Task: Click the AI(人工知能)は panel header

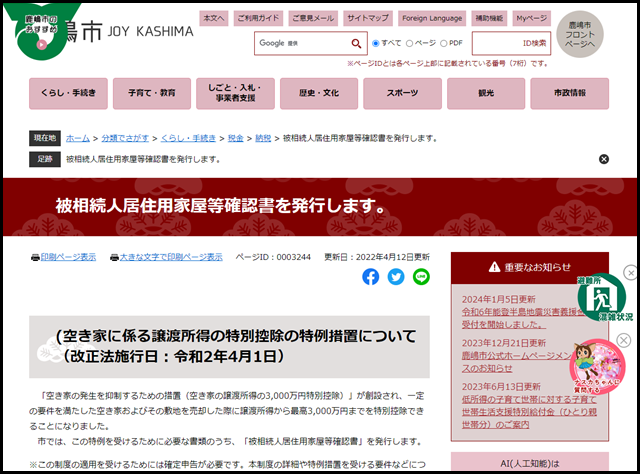Action: [530, 463]
